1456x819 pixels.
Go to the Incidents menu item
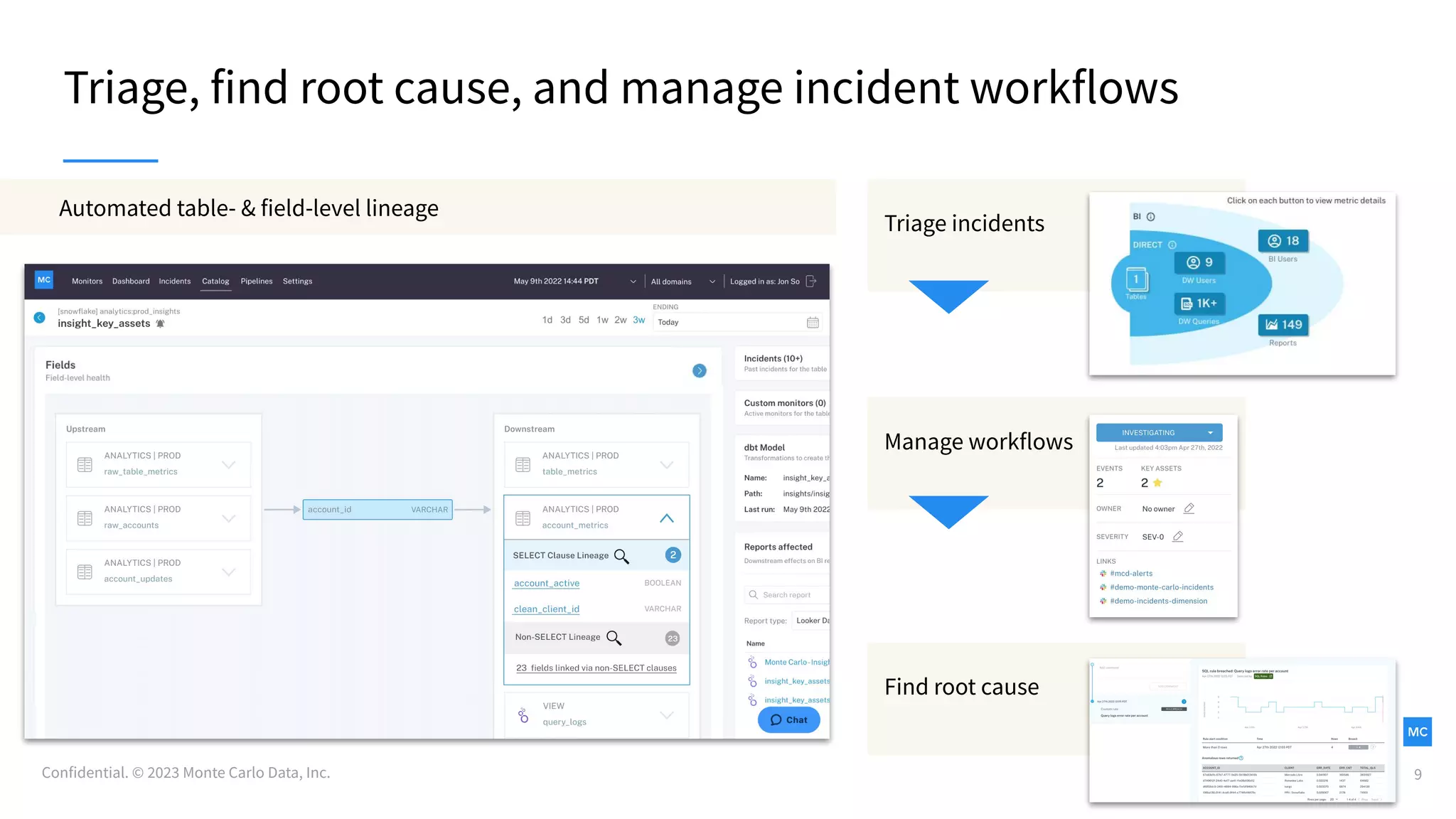click(175, 282)
